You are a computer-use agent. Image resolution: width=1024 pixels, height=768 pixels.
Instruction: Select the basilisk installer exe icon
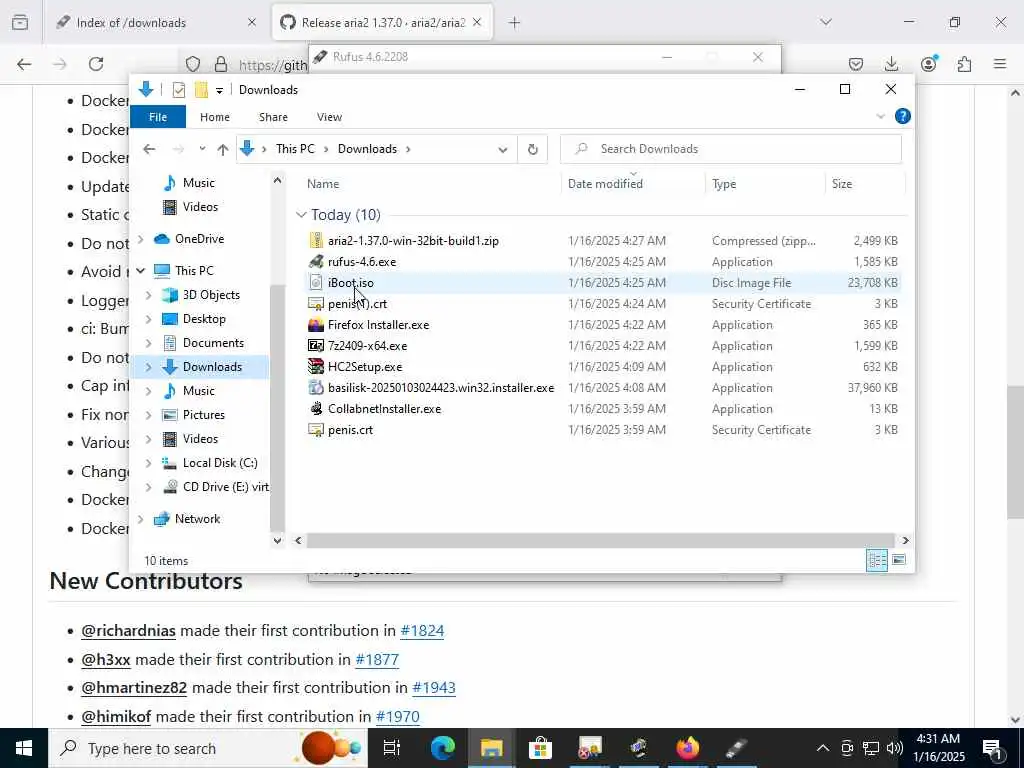316,387
